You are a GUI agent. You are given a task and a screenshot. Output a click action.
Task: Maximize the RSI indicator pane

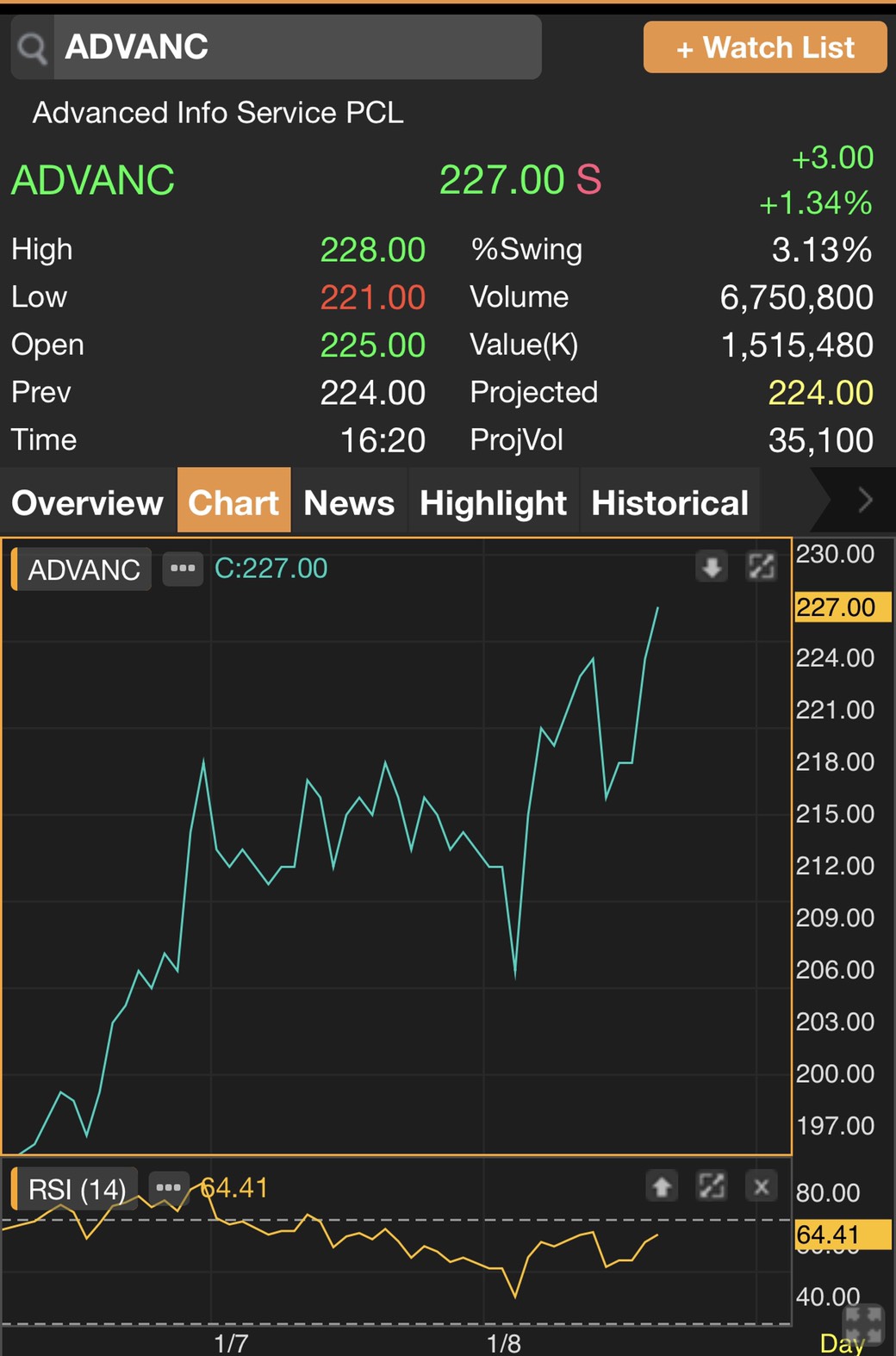712,1187
